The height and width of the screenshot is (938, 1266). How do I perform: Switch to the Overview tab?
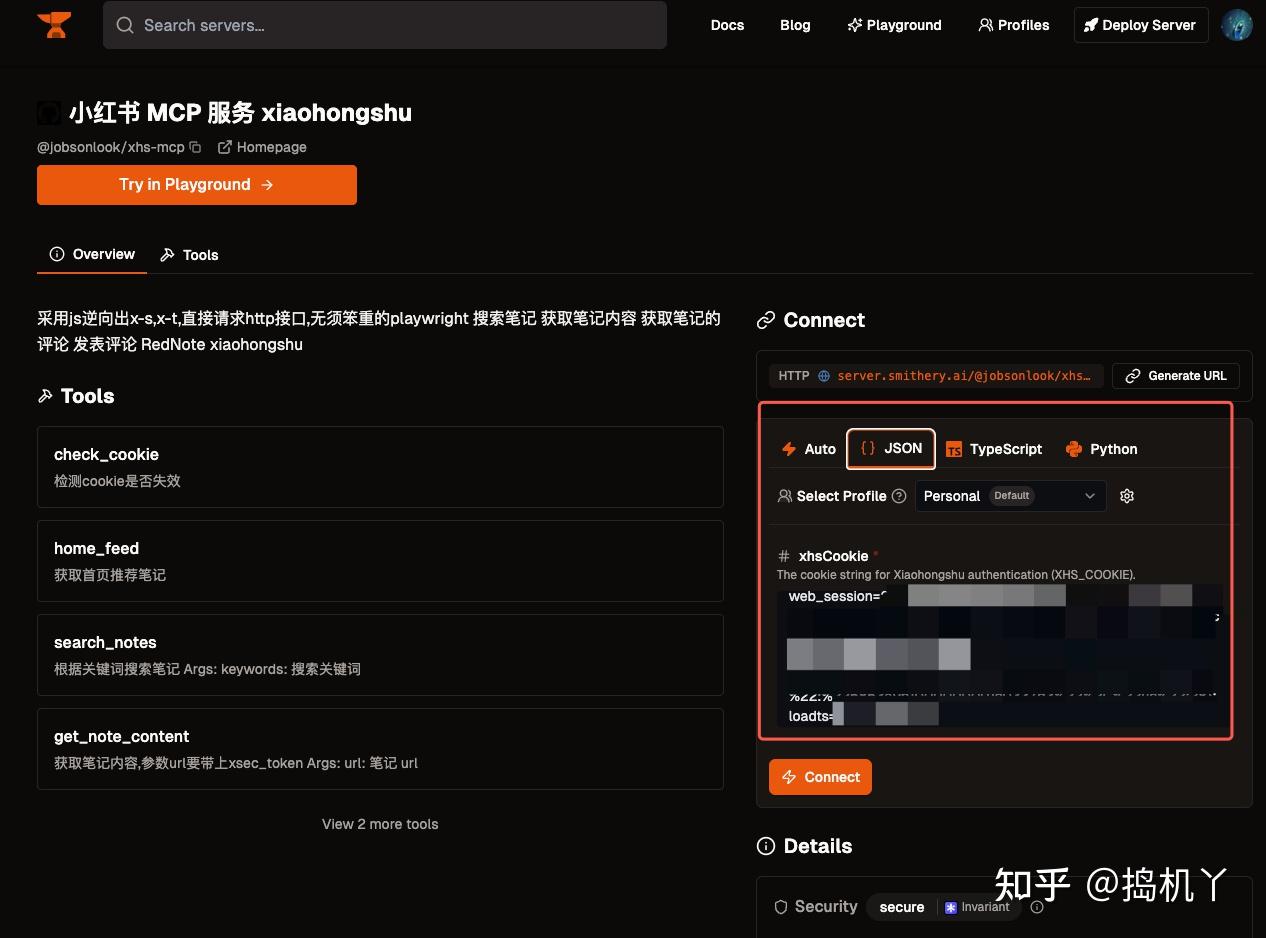tap(92, 254)
